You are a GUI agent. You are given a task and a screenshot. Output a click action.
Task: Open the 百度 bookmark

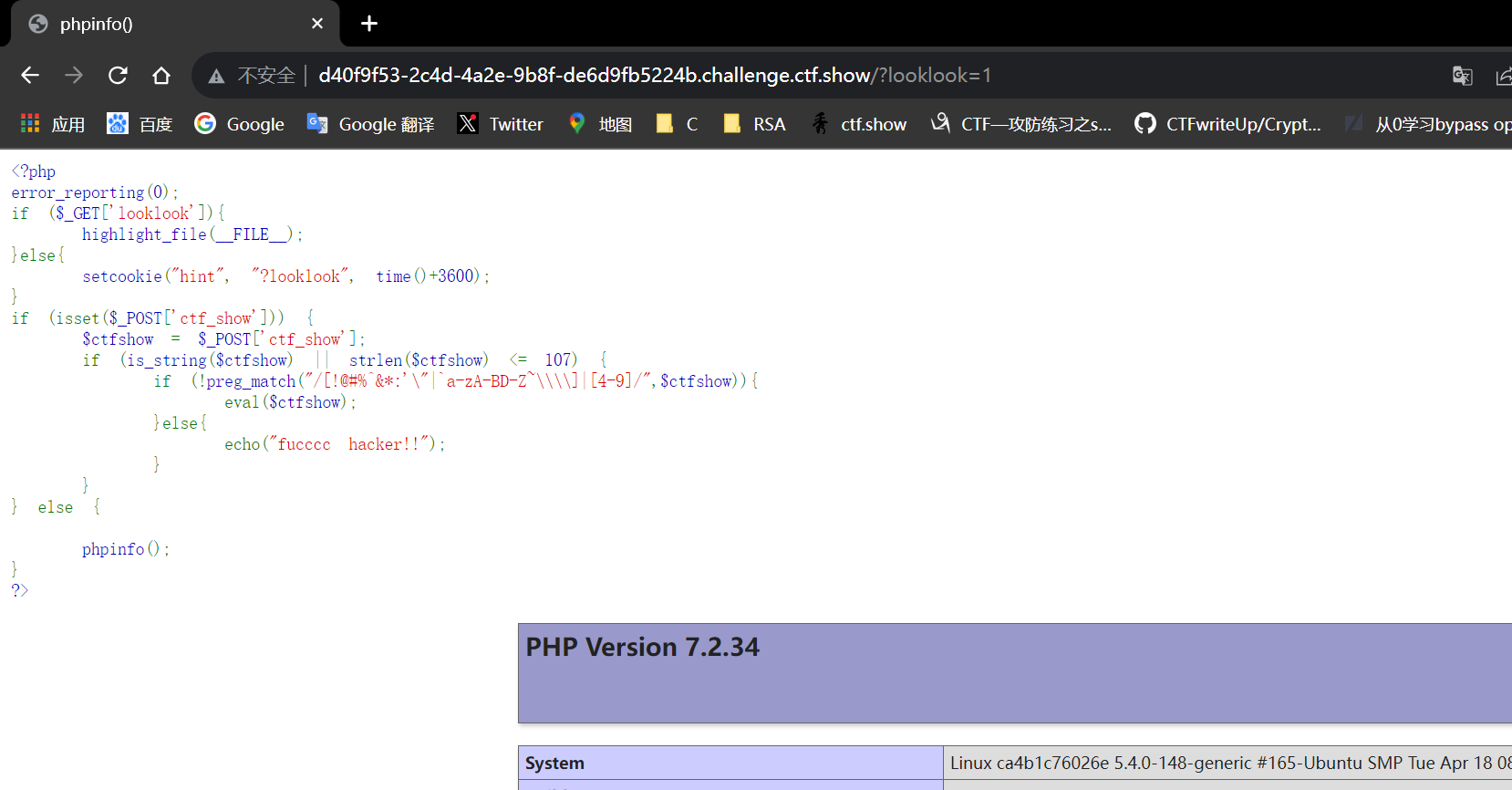pos(140,124)
